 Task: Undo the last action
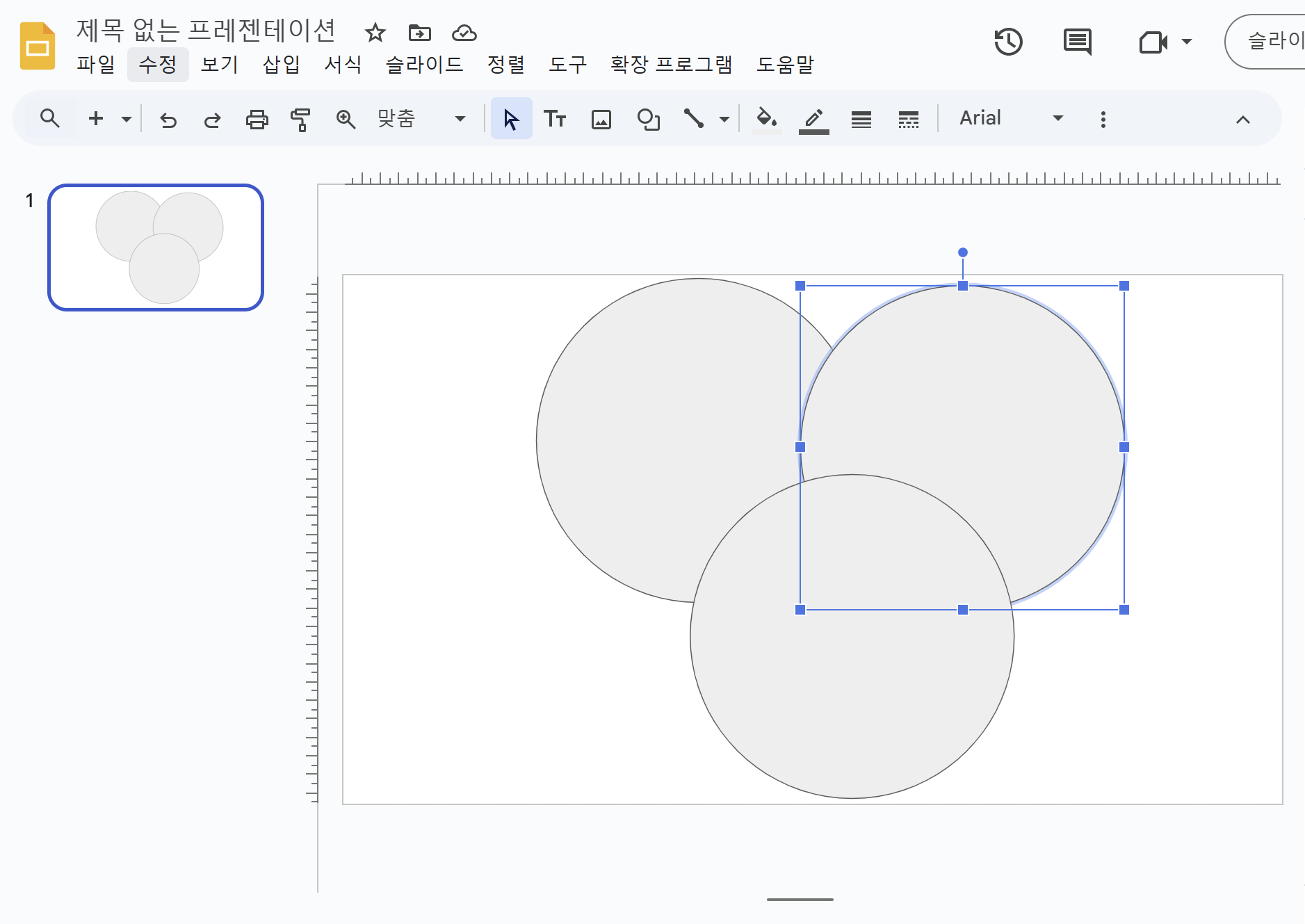pyautogui.click(x=168, y=120)
